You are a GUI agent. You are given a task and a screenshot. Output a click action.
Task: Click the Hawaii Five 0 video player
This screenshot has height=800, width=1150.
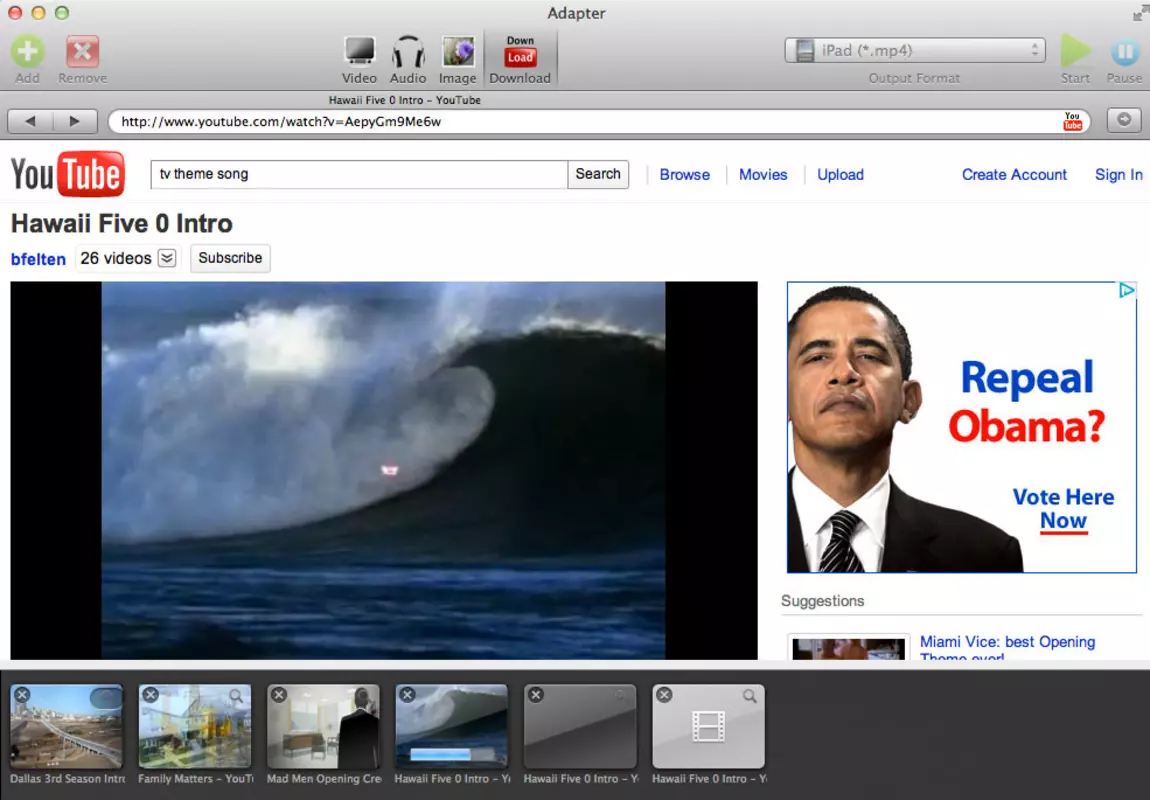(x=384, y=470)
